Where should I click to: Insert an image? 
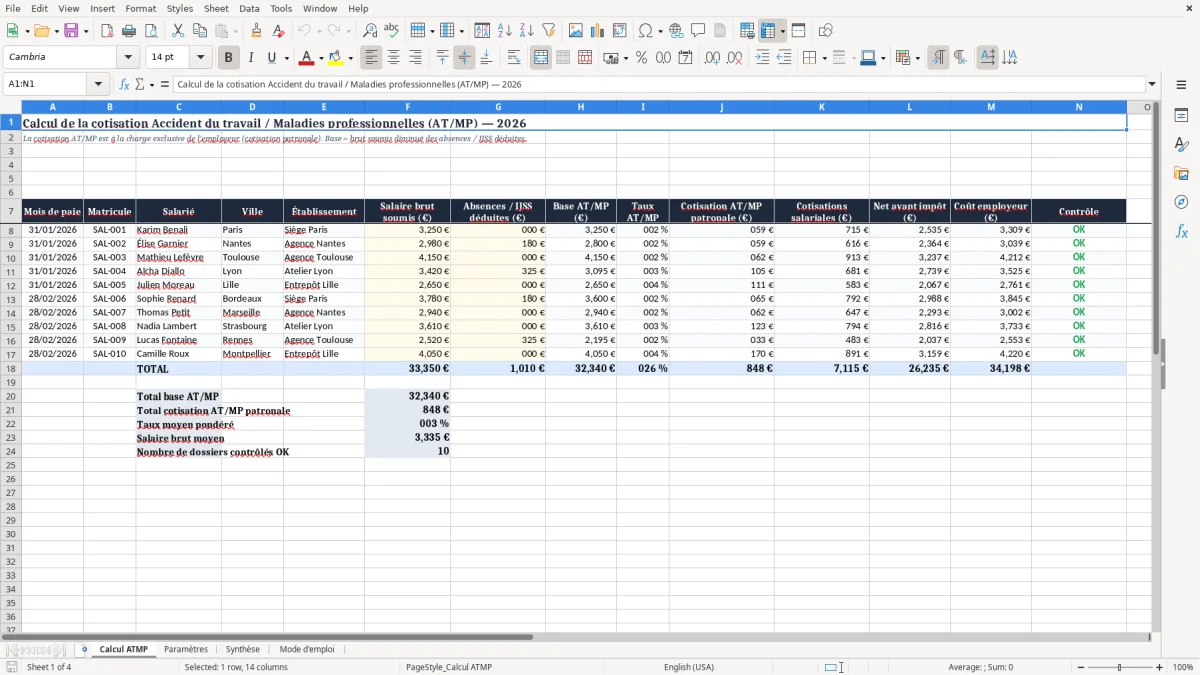575,31
